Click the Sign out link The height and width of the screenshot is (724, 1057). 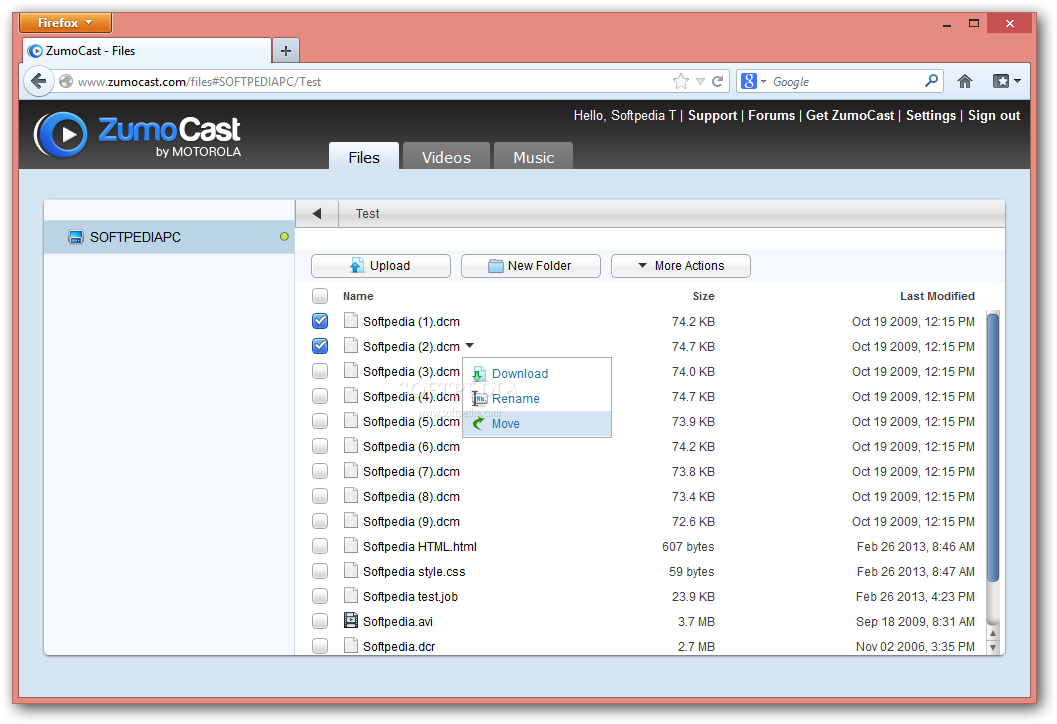994,115
